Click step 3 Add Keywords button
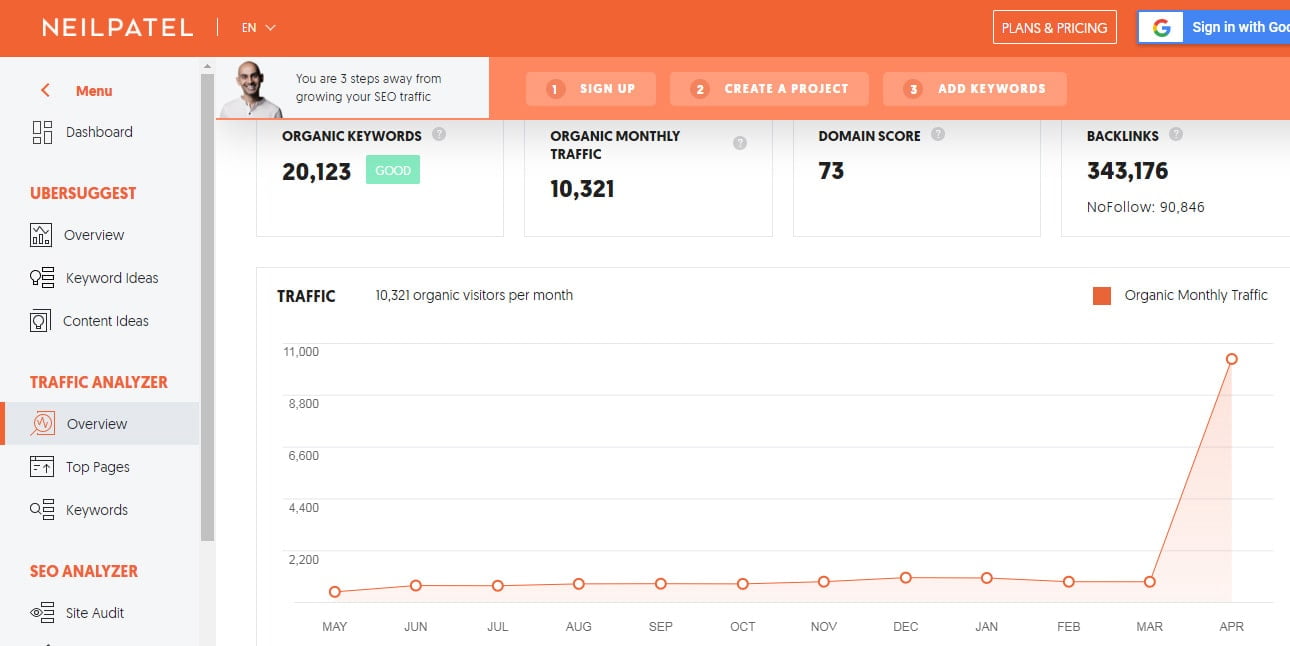The width and height of the screenshot is (1290, 646). click(x=975, y=89)
